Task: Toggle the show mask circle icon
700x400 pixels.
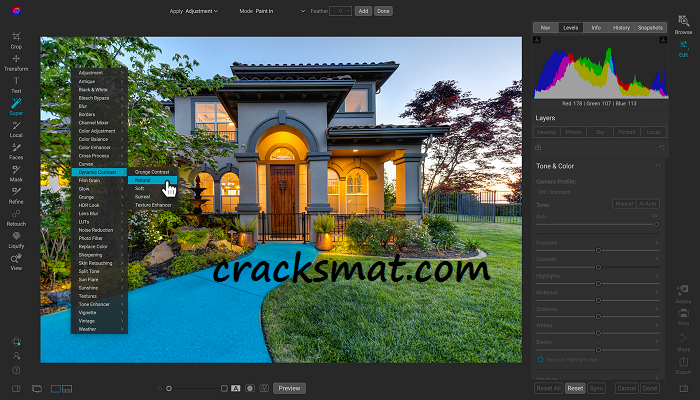Action: click(x=250, y=388)
